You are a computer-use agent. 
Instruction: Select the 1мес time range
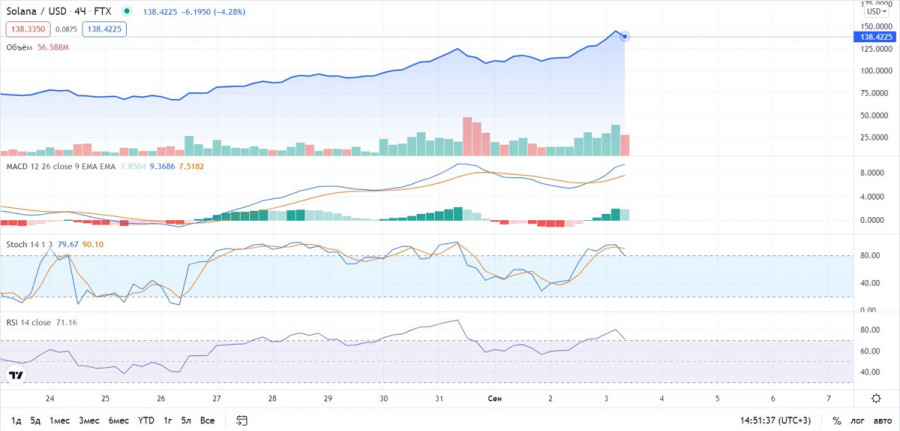(x=60, y=421)
